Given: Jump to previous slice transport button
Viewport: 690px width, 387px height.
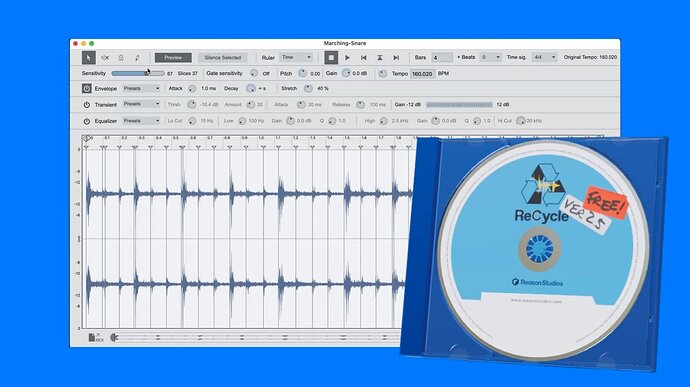Looking at the screenshot, I should 363,57.
